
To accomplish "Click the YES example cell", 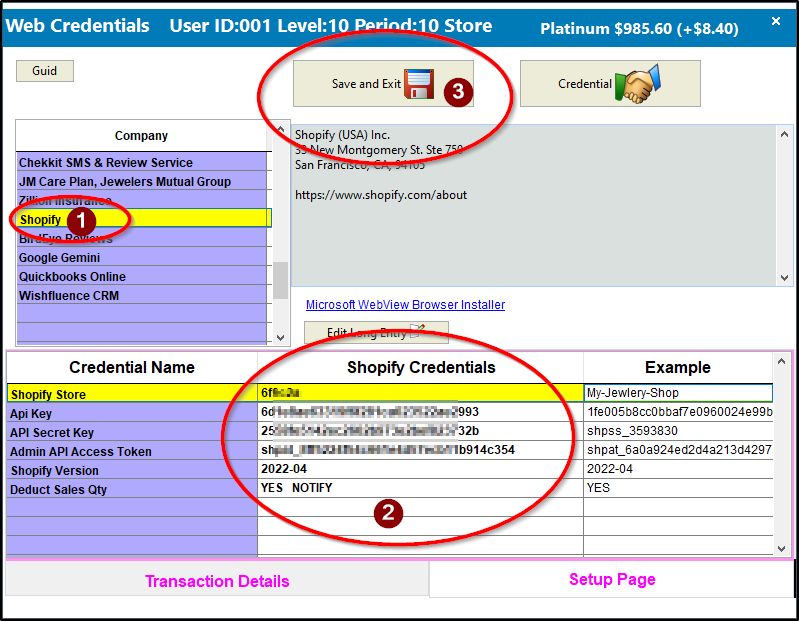I will click(678, 488).
